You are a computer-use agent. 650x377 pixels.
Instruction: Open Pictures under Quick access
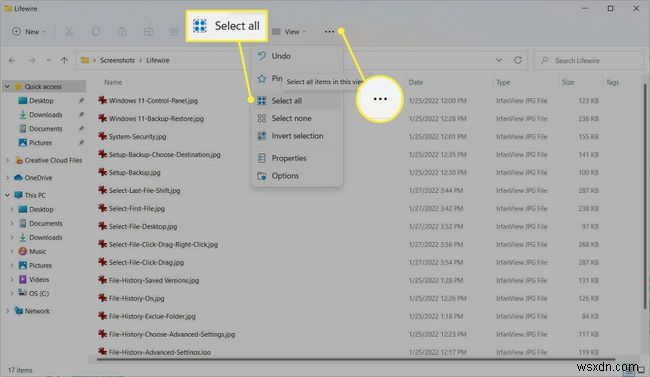(40, 143)
